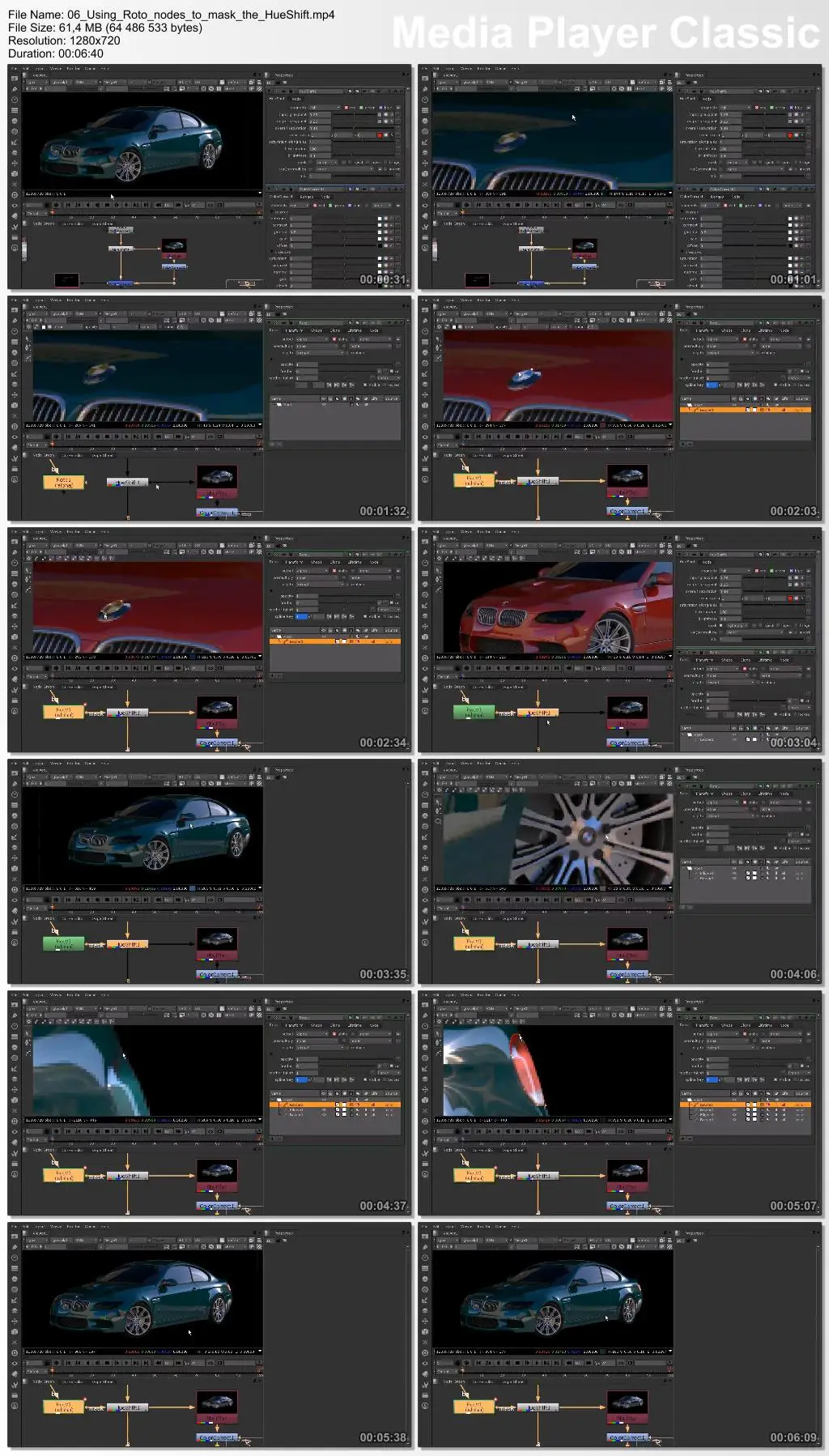Screen dimensions: 829x1456
Task: Open the 3D cube icon in 00:00:31 frame
Action: coord(15,173)
